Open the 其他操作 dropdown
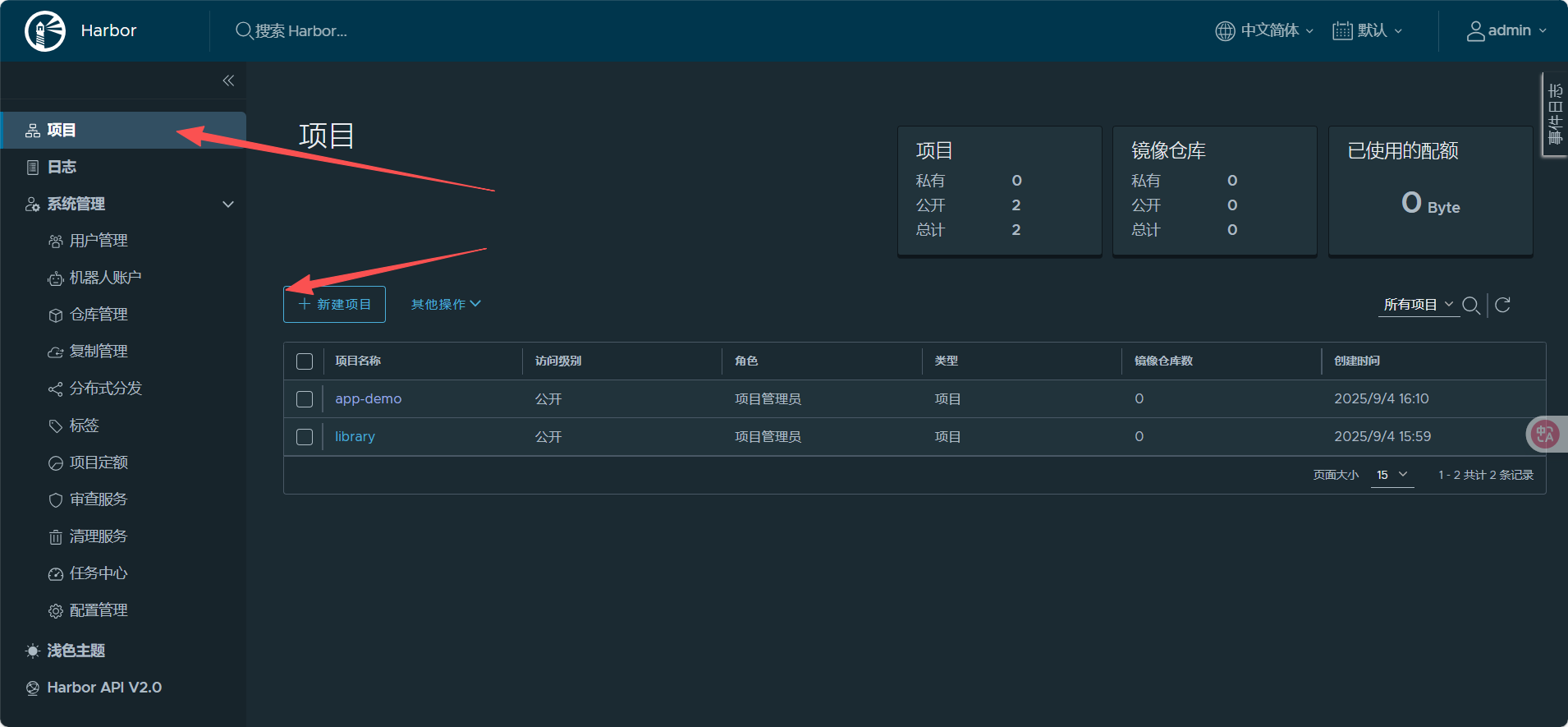Screen dimensions: 1568x727 [x=446, y=305]
